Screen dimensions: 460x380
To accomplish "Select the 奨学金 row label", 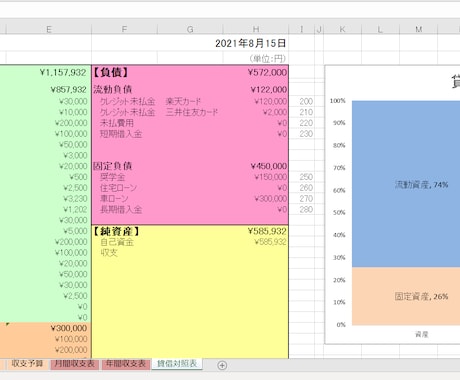I will (112, 177).
